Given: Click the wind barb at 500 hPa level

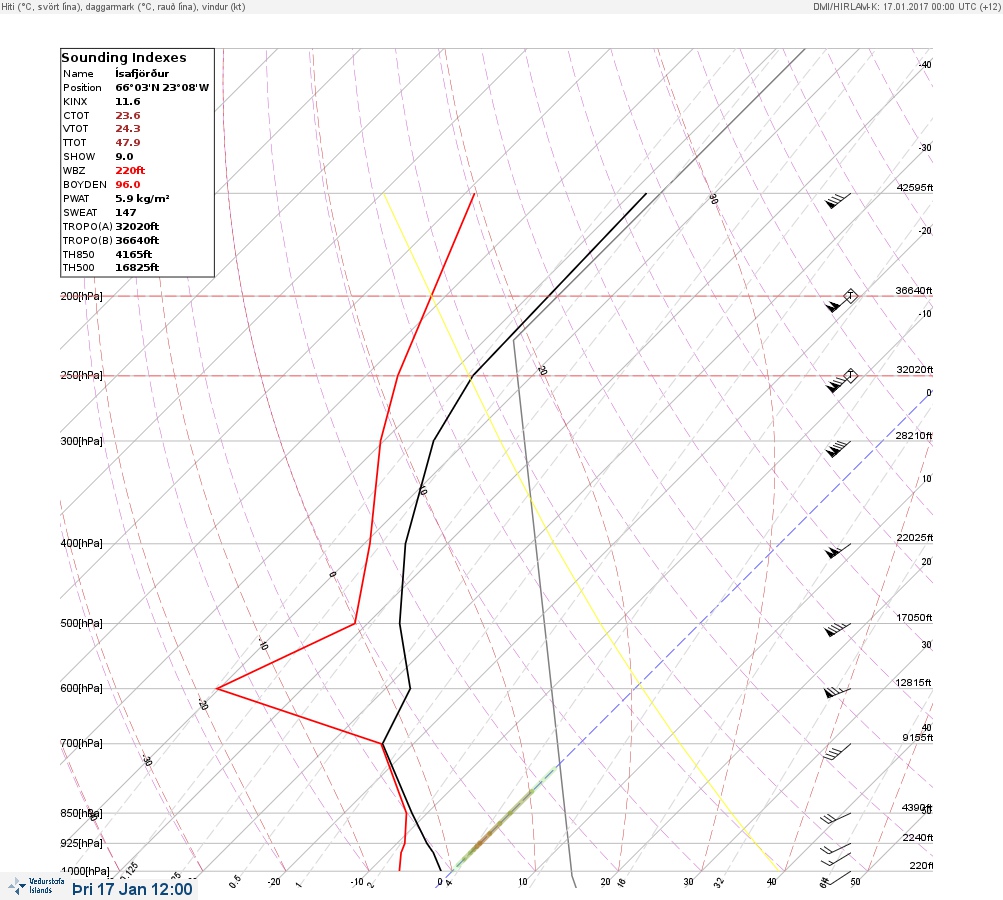Looking at the screenshot, I should (x=838, y=629).
